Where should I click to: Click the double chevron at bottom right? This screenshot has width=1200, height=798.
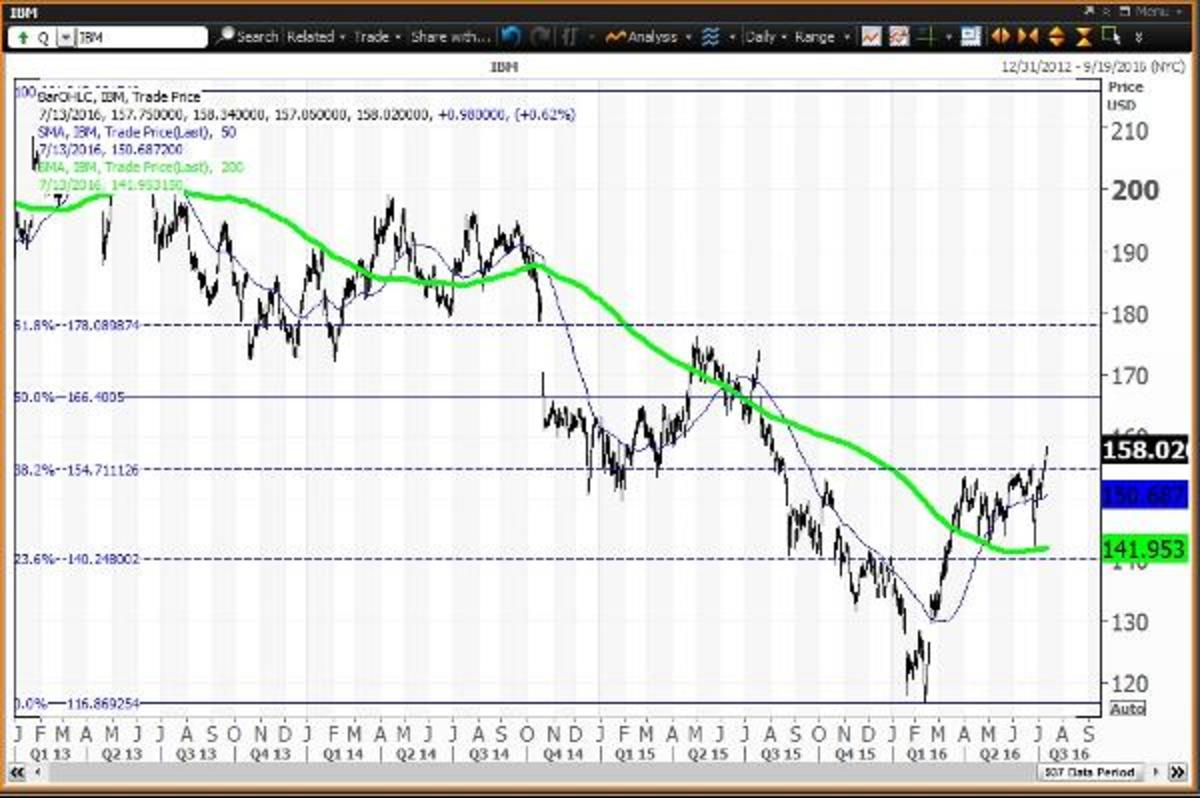tap(1177, 772)
